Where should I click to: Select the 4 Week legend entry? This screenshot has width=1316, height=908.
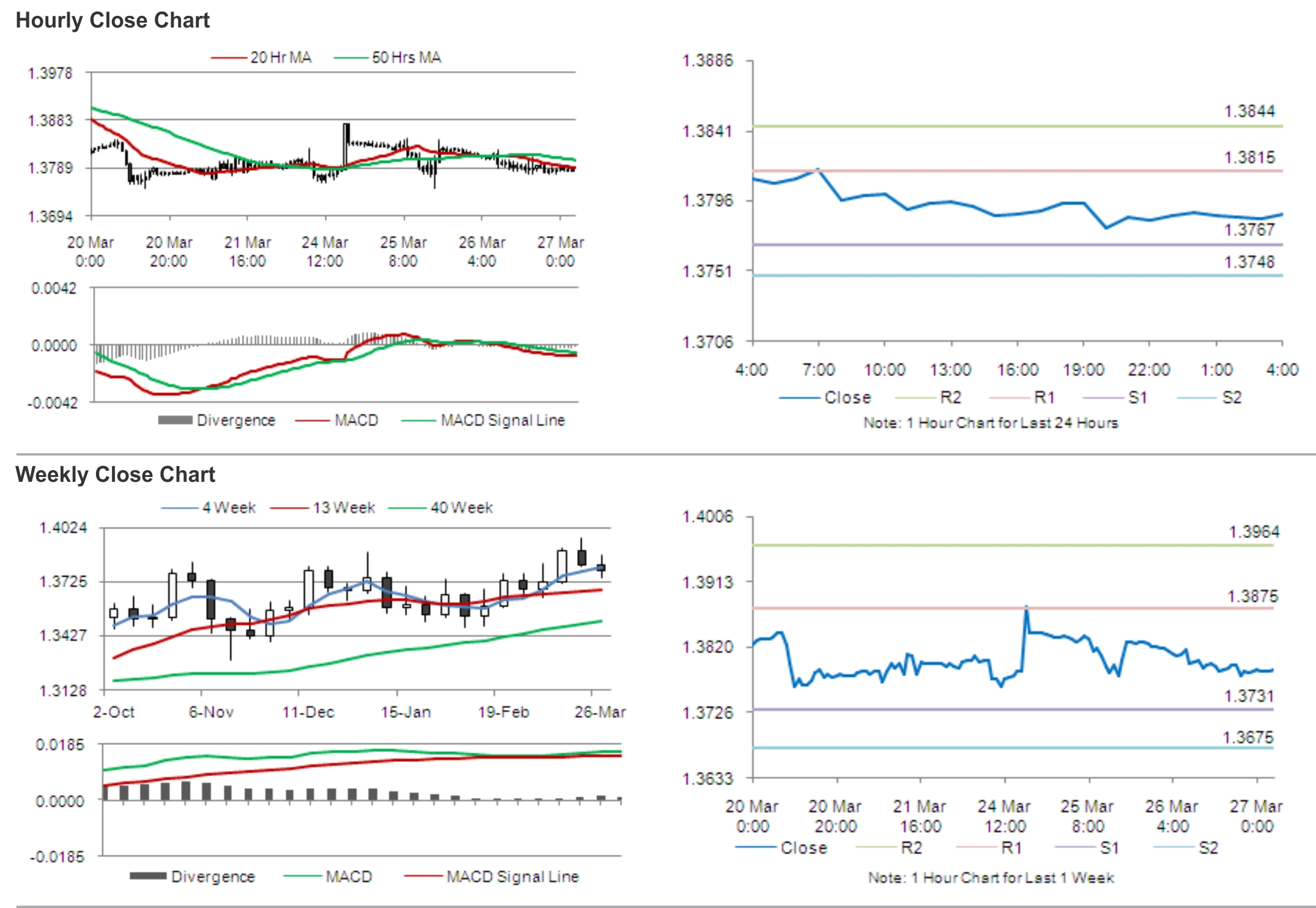pos(209,508)
